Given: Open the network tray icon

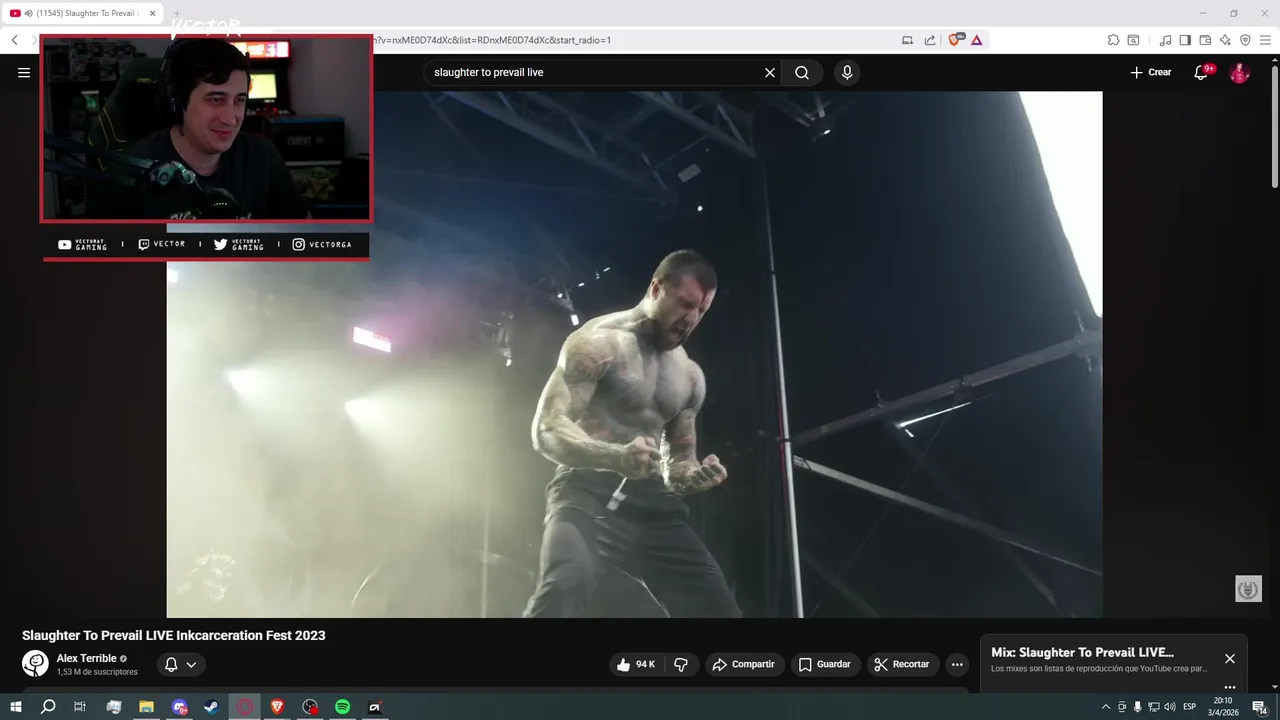Looking at the screenshot, I should click(x=1153, y=707).
